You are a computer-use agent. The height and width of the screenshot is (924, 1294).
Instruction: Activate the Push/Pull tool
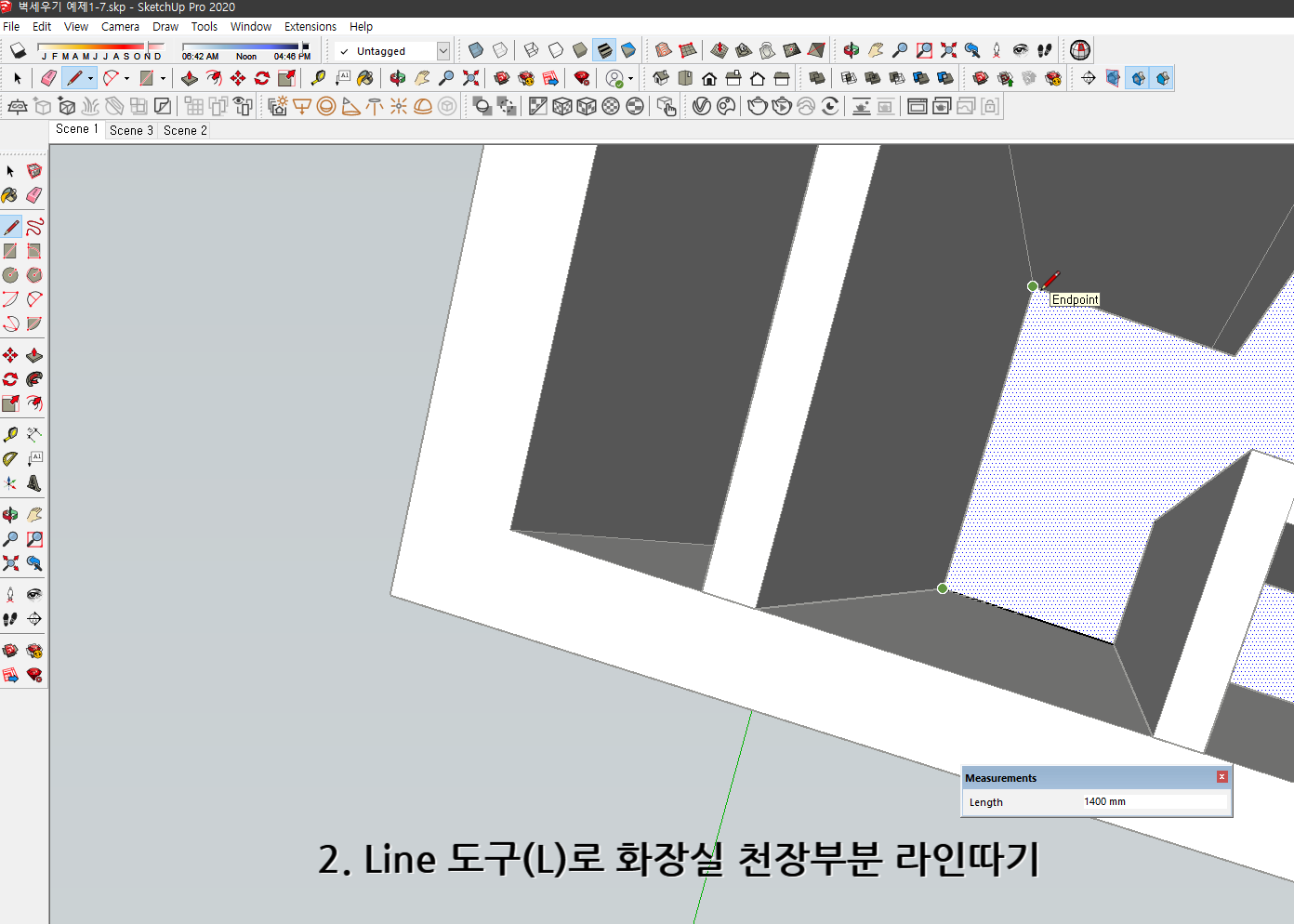pos(189,78)
